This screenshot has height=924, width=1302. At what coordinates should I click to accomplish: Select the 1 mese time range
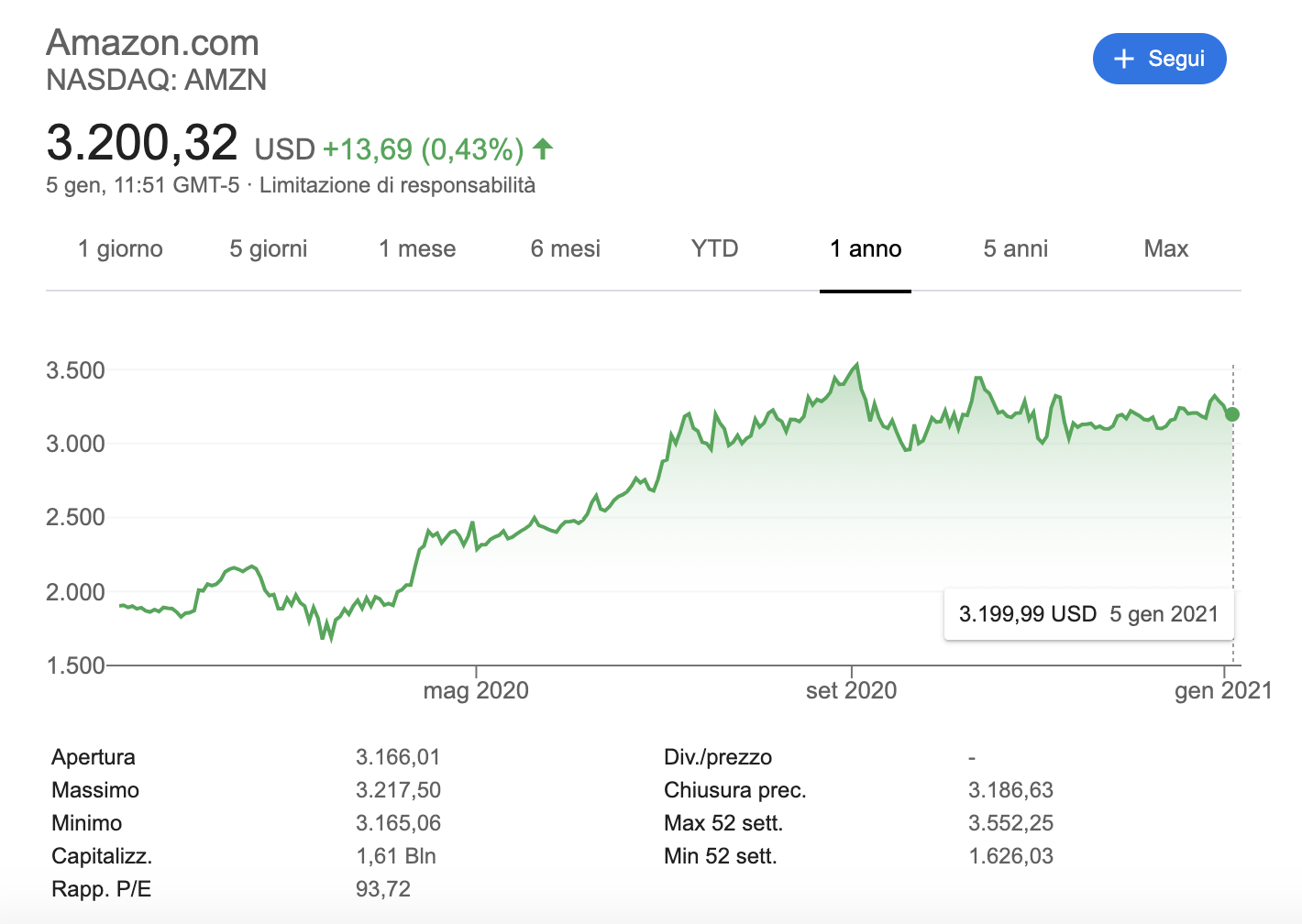[417, 248]
